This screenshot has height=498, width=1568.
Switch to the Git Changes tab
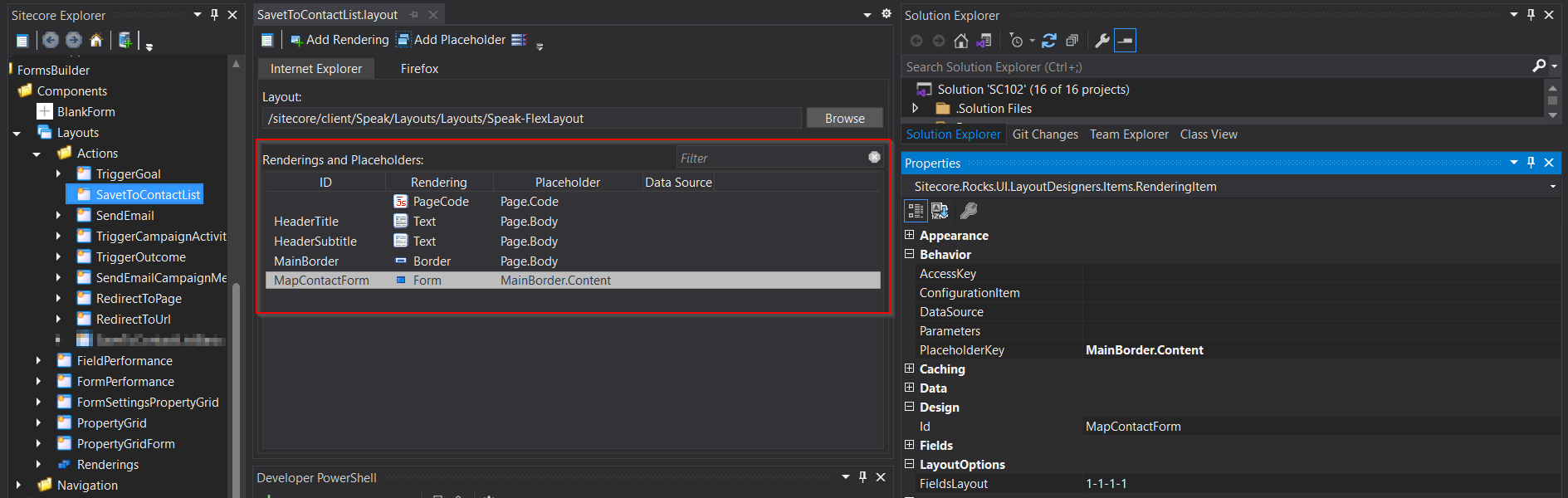[x=1045, y=134]
